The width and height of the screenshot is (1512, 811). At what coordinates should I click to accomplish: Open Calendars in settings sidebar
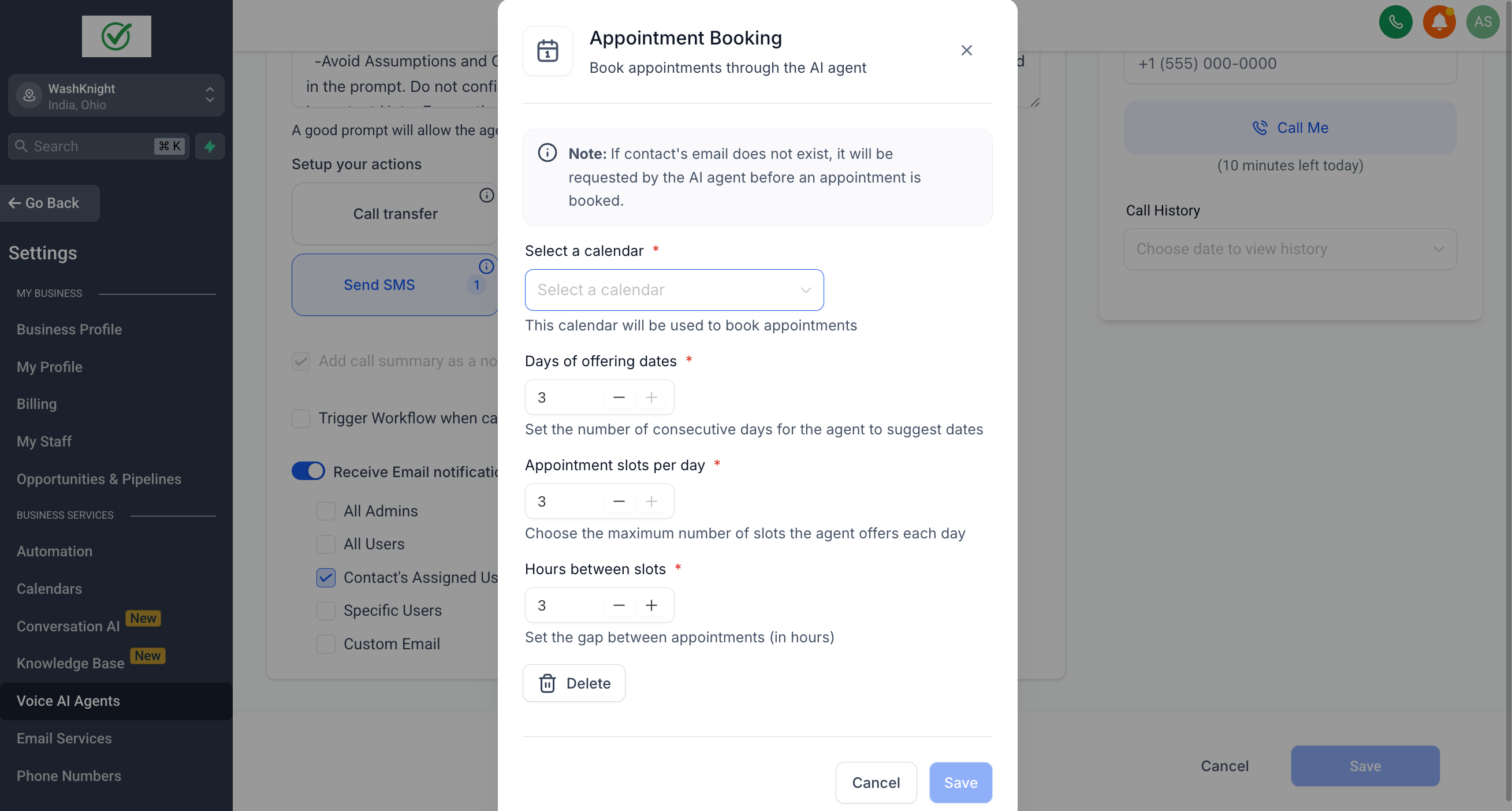(49, 589)
